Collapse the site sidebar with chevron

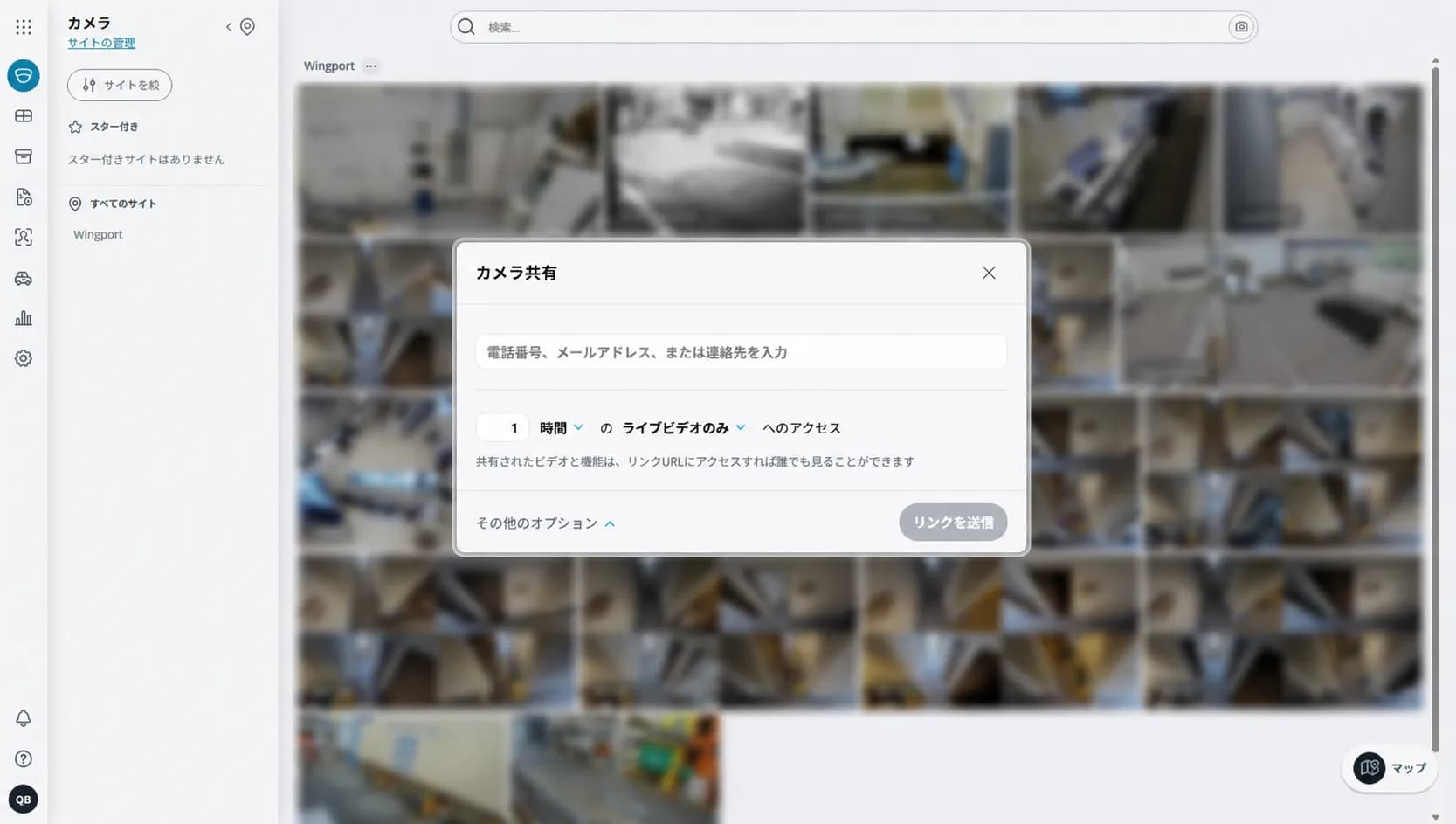click(x=229, y=27)
